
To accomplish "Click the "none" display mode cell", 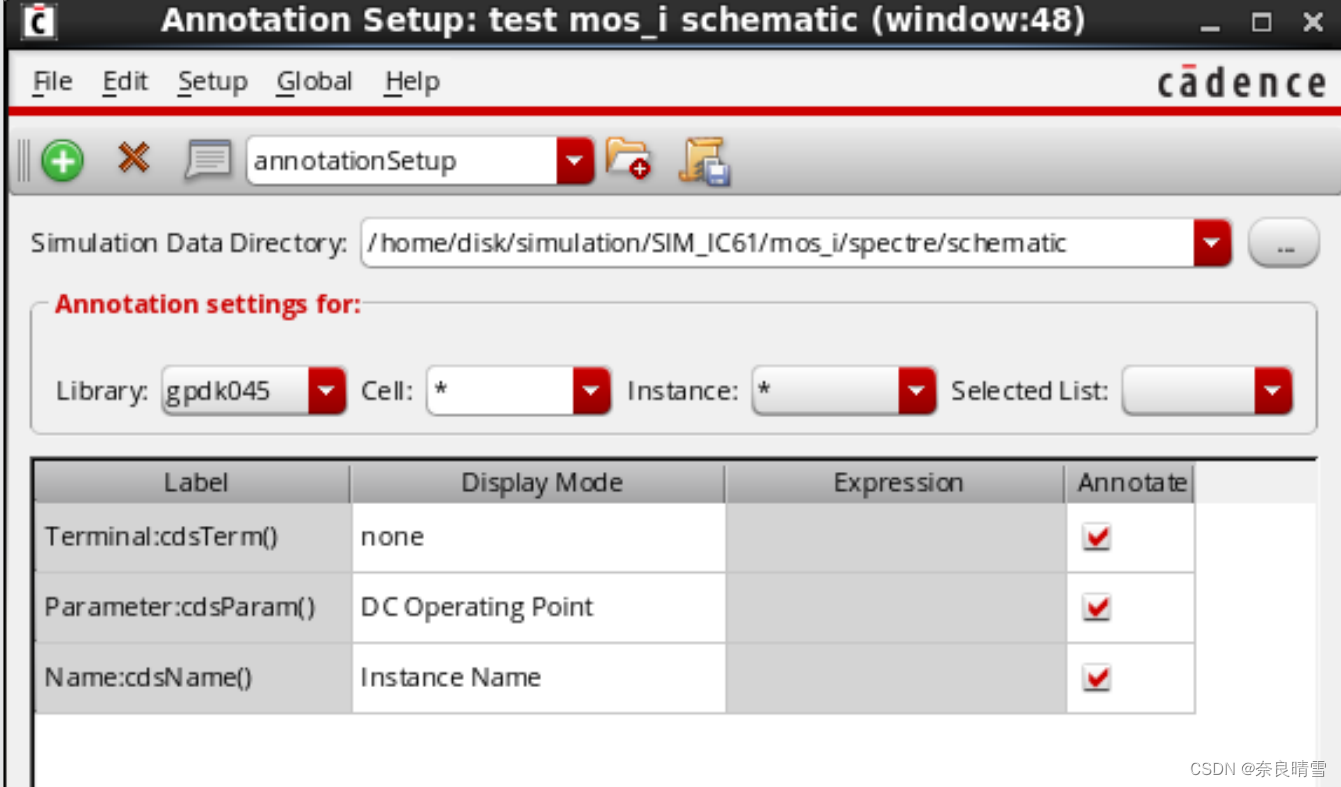I will 538,538.
